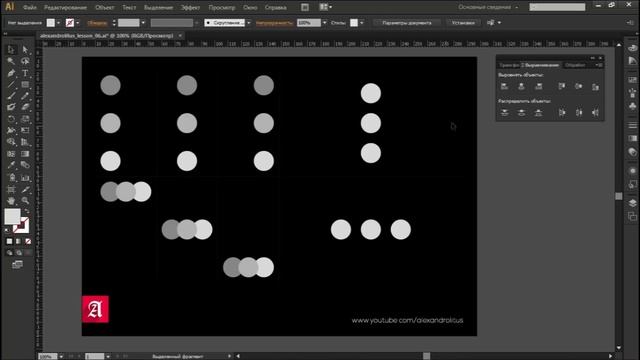Select the Rotate tool

11,119
